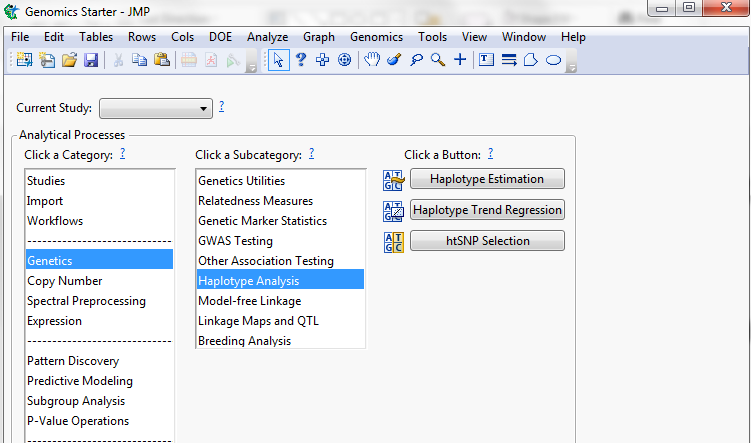Launch the Haplotype Trend Regression button

pos(487,210)
